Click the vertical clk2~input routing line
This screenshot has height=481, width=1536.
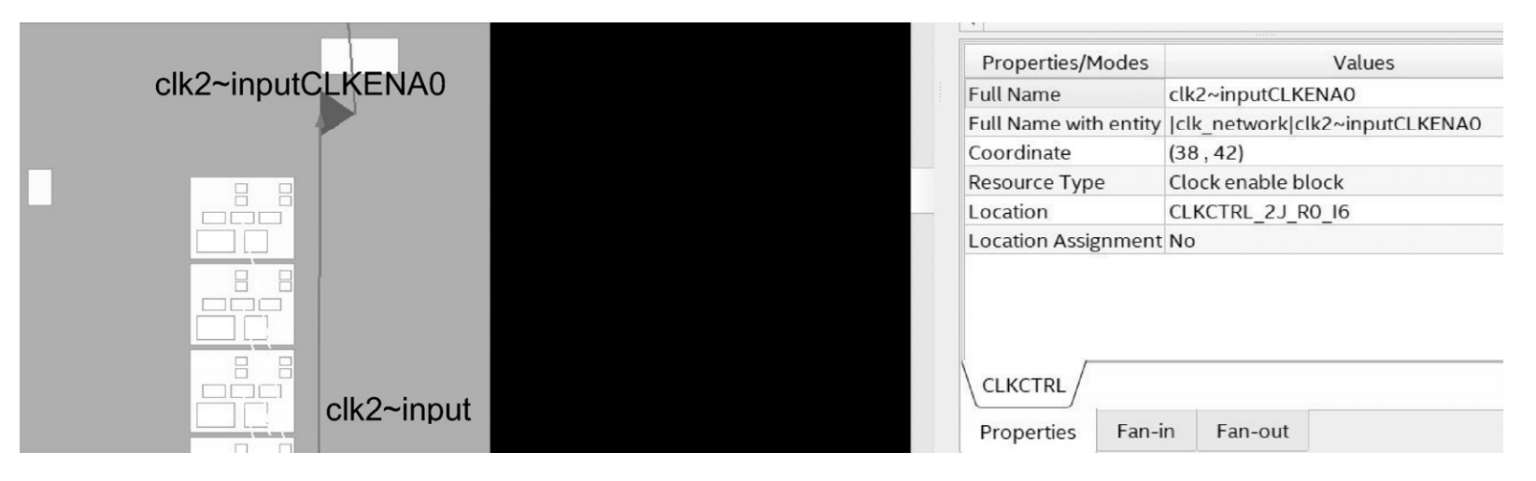coord(319,290)
